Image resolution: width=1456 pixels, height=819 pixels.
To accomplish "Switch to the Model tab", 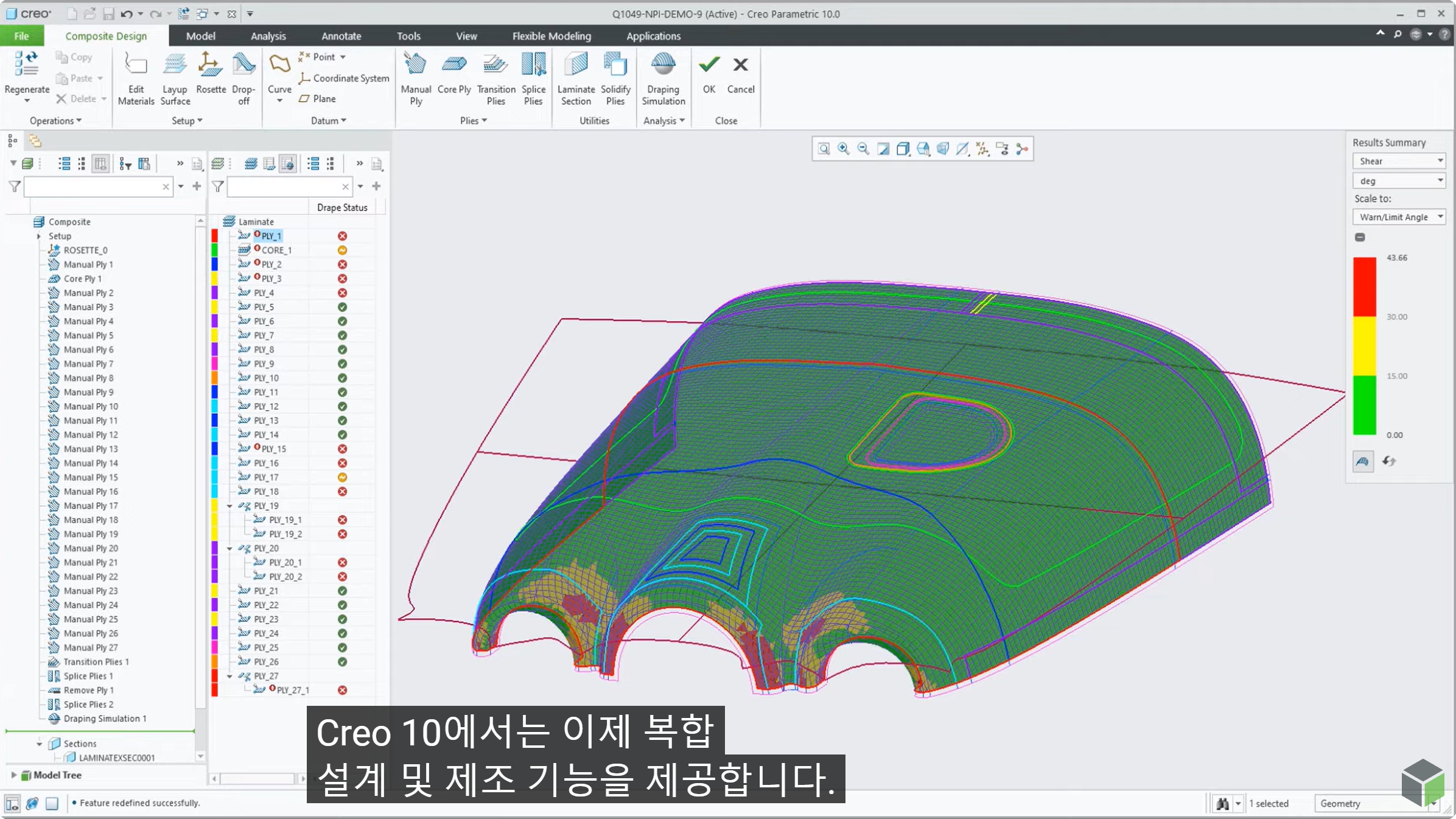I will point(200,36).
